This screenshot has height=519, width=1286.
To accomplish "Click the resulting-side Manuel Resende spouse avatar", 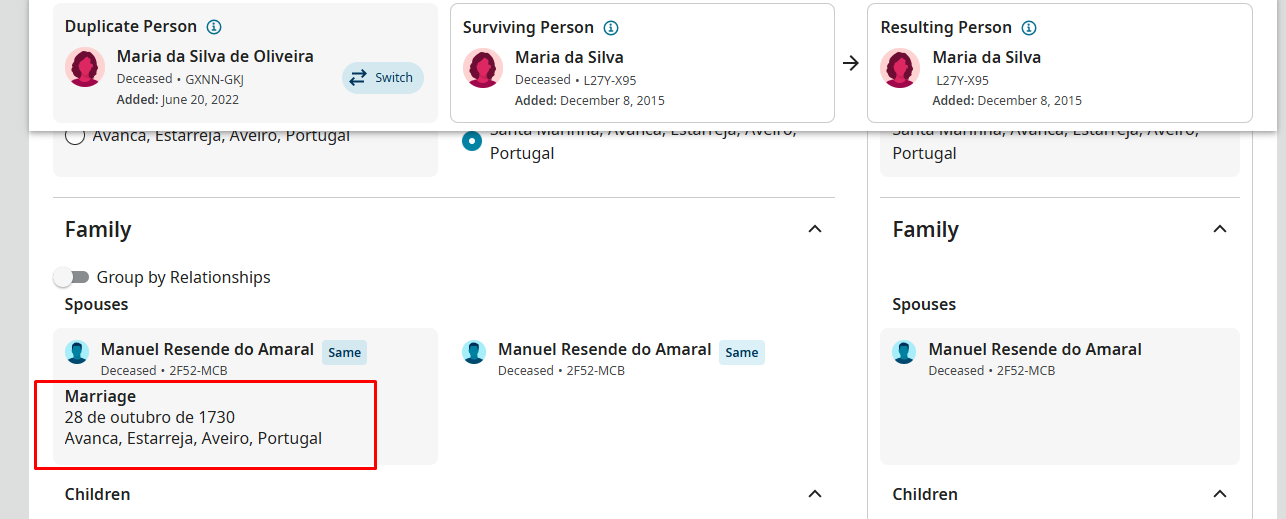I will tap(905, 352).
